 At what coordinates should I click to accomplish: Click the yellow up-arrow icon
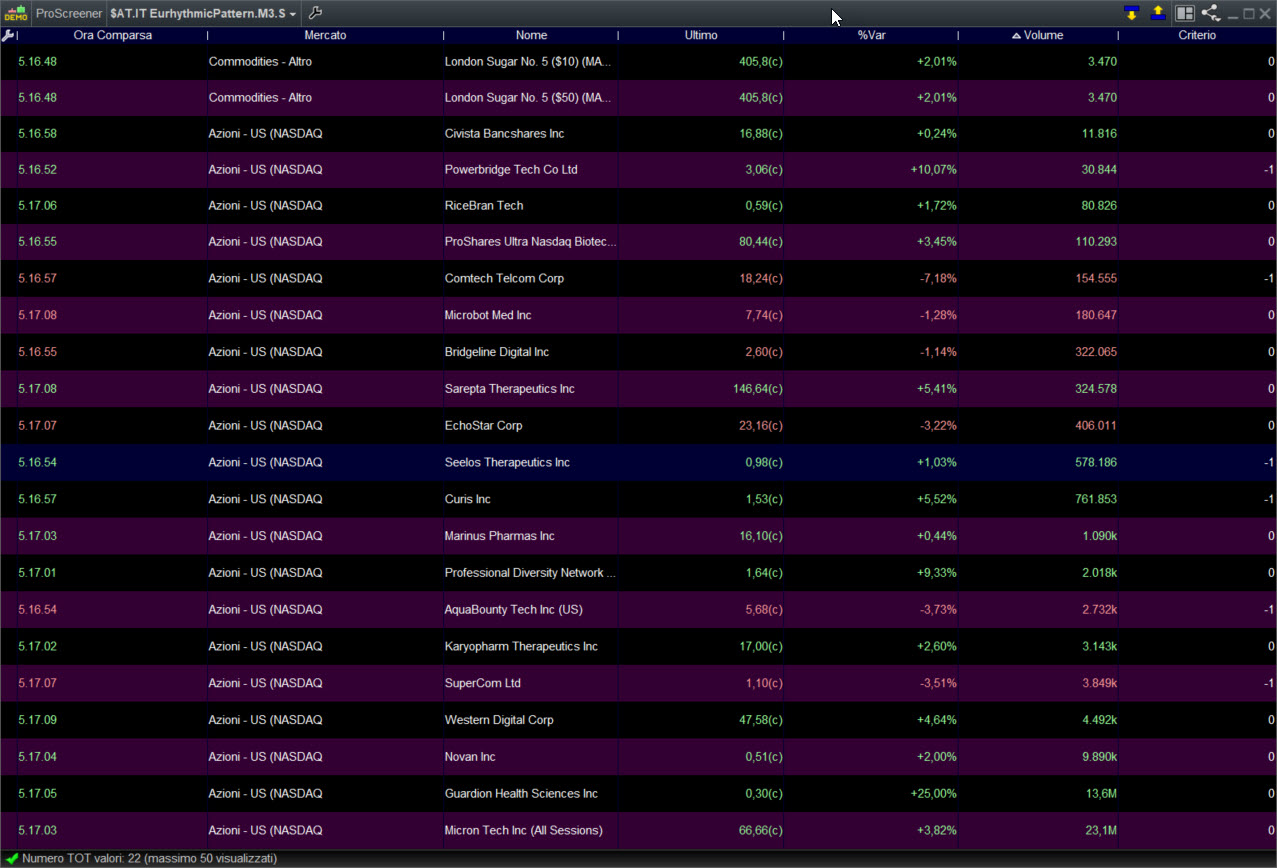[1158, 13]
